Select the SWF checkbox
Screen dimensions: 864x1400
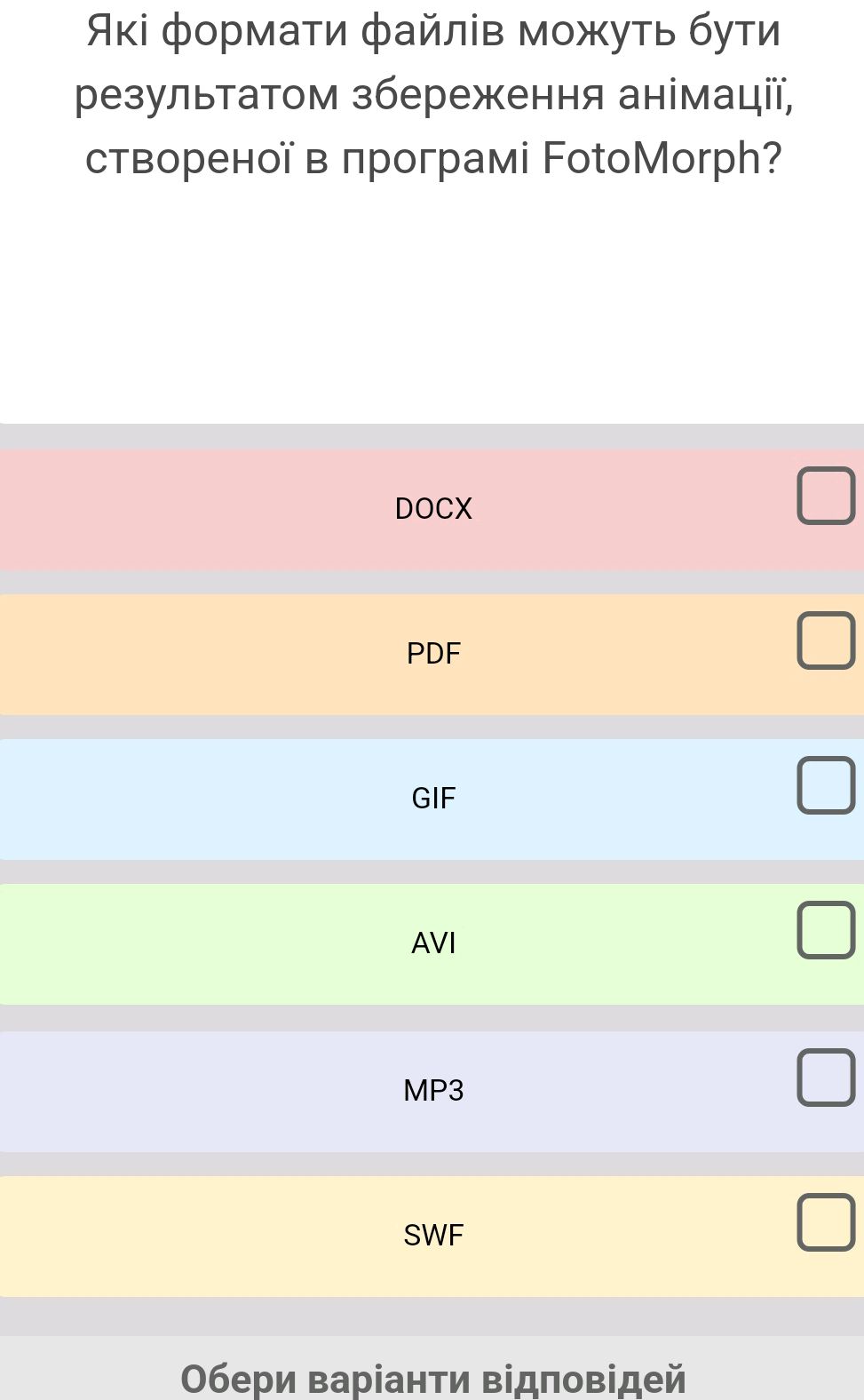point(825,1222)
